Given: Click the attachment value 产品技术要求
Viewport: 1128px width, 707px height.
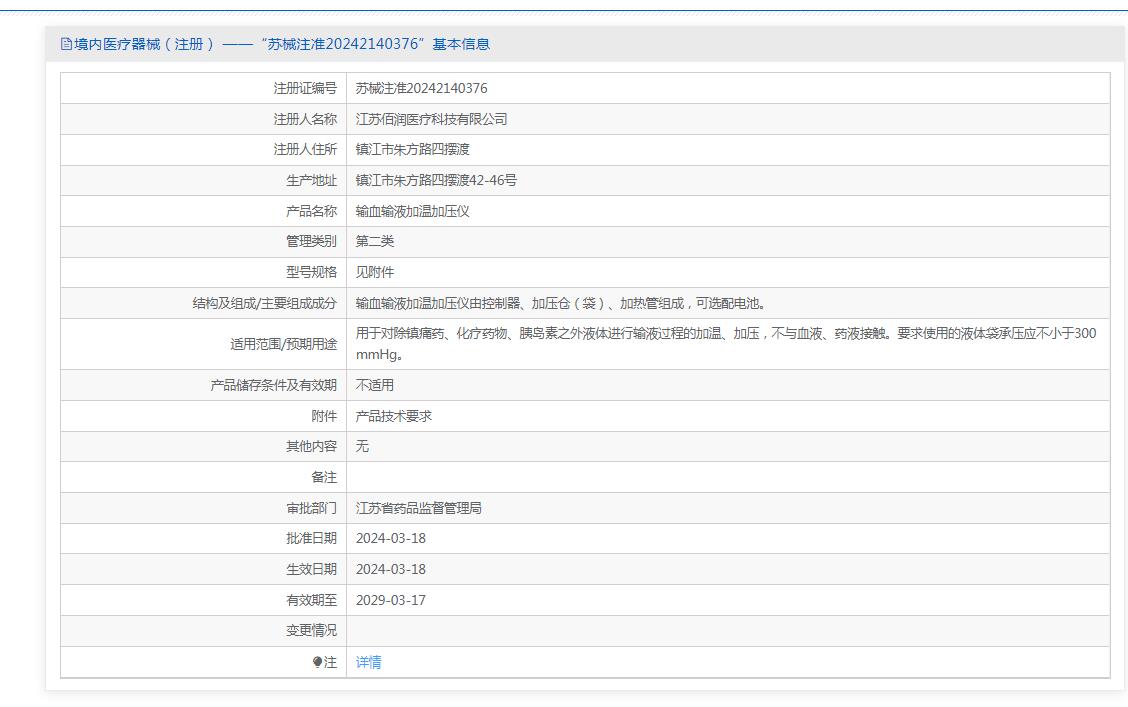Looking at the screenshot, I should coord(394,416).
